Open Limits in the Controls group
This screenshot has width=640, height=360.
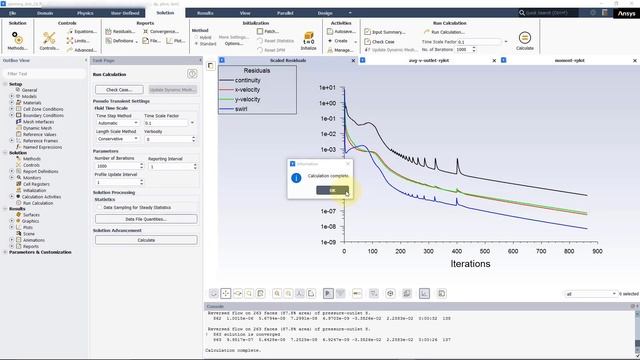click(x=78, y=41)
